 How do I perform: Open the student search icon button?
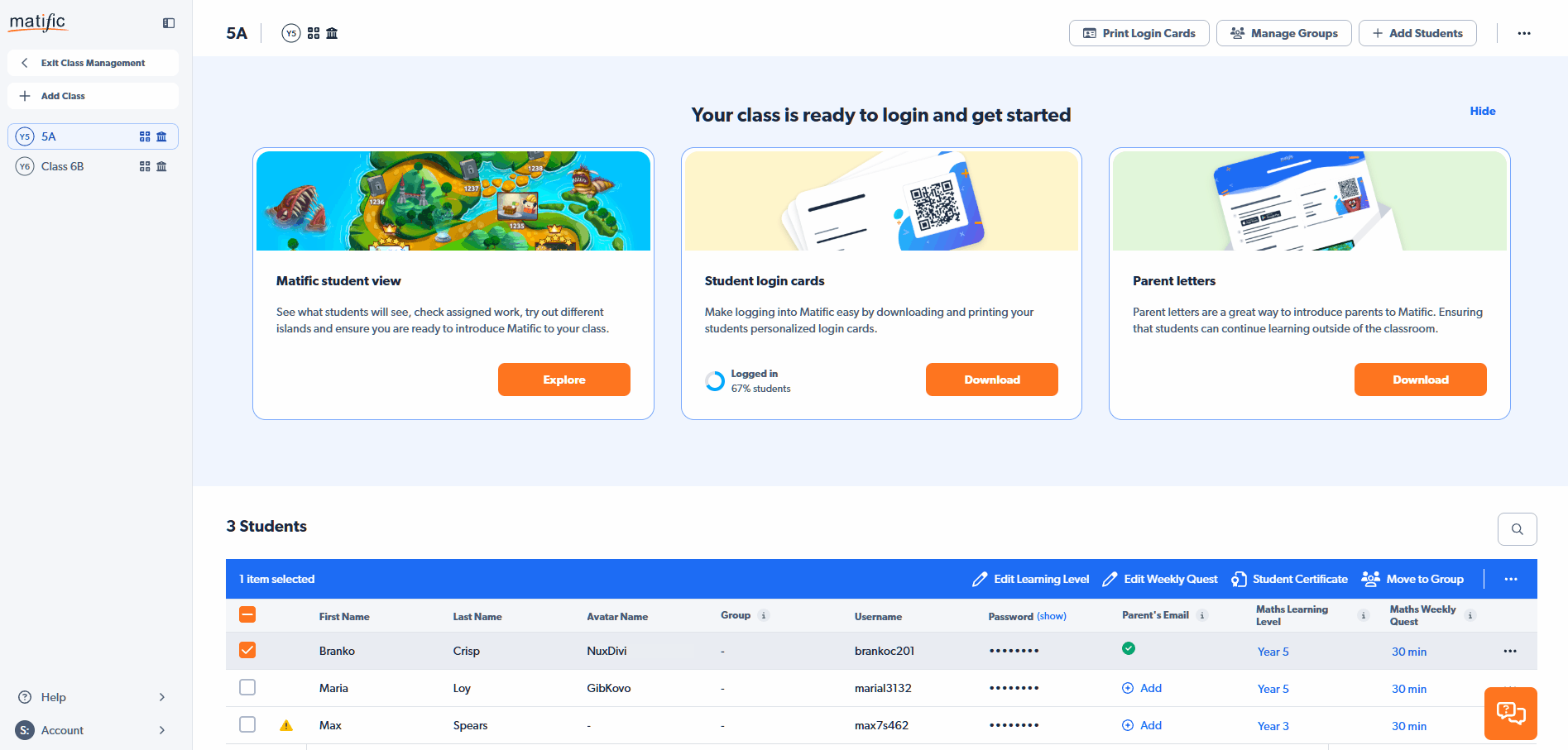(1518, 529)
